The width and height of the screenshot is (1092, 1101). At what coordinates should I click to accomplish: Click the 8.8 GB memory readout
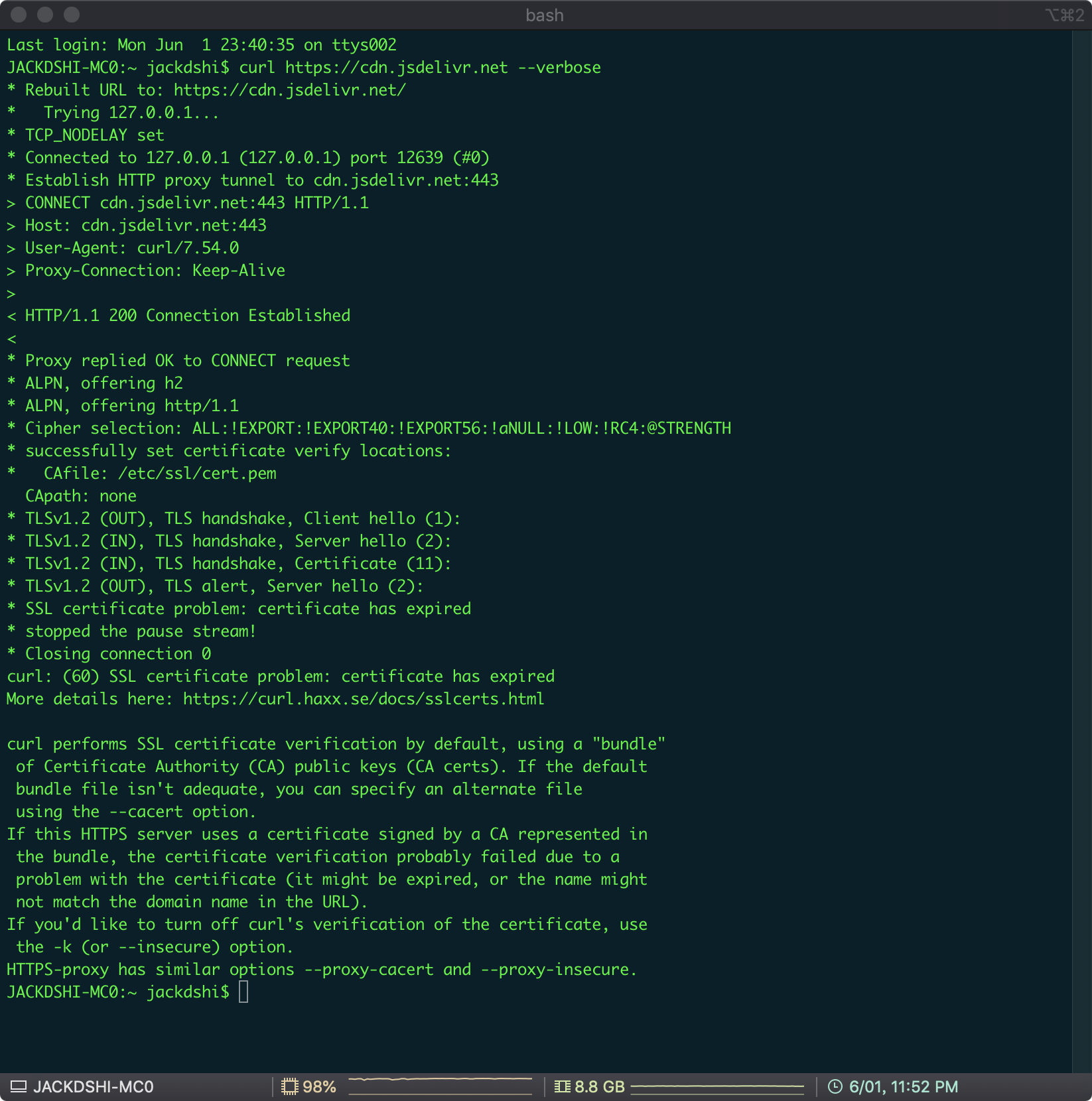(x=599, y=1087)
